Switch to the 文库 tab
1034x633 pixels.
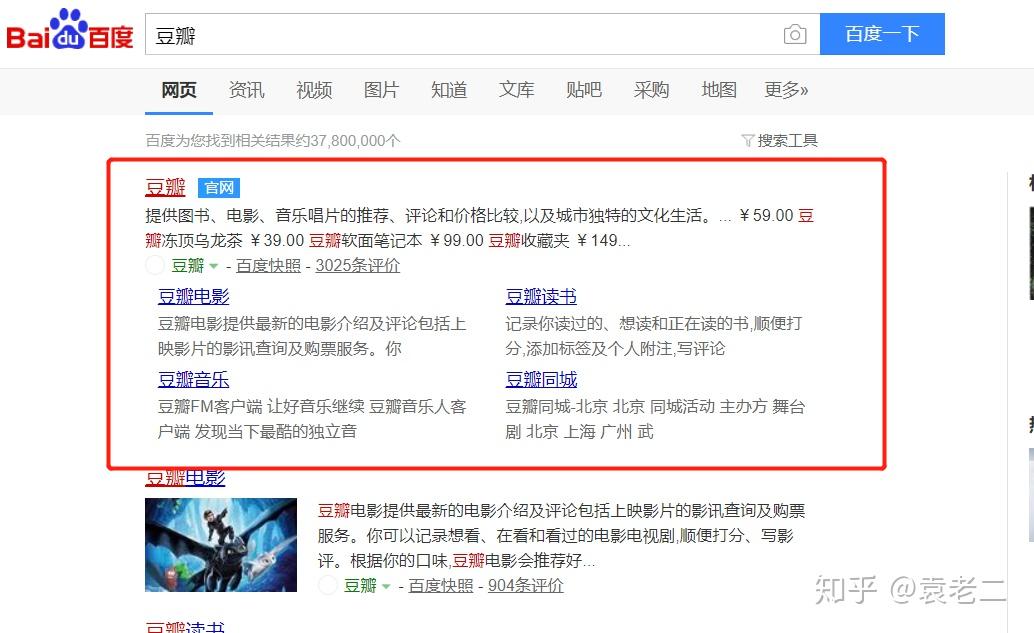[x=516, y=90]
